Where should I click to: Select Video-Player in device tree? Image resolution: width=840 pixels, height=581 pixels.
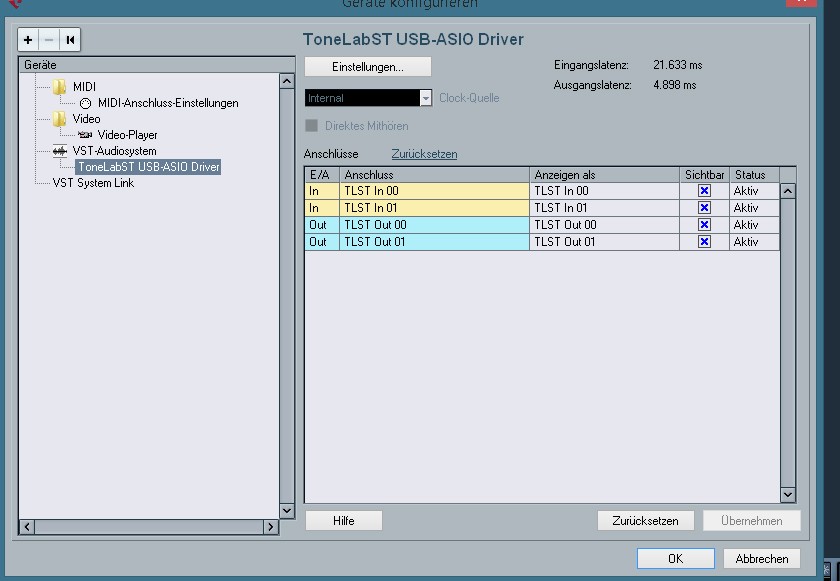[128, 134]
